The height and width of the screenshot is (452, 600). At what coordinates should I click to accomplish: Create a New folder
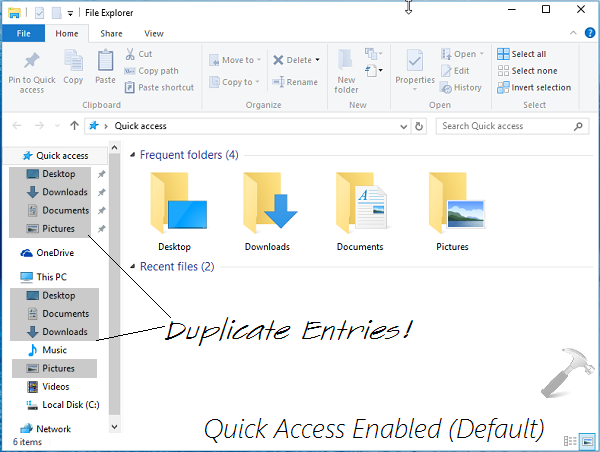[346, 71]
